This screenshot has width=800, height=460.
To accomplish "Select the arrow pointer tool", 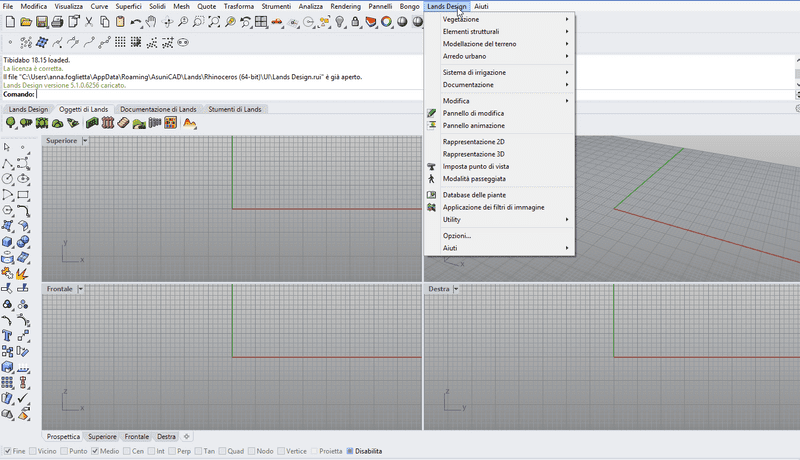I will [7, 147].
